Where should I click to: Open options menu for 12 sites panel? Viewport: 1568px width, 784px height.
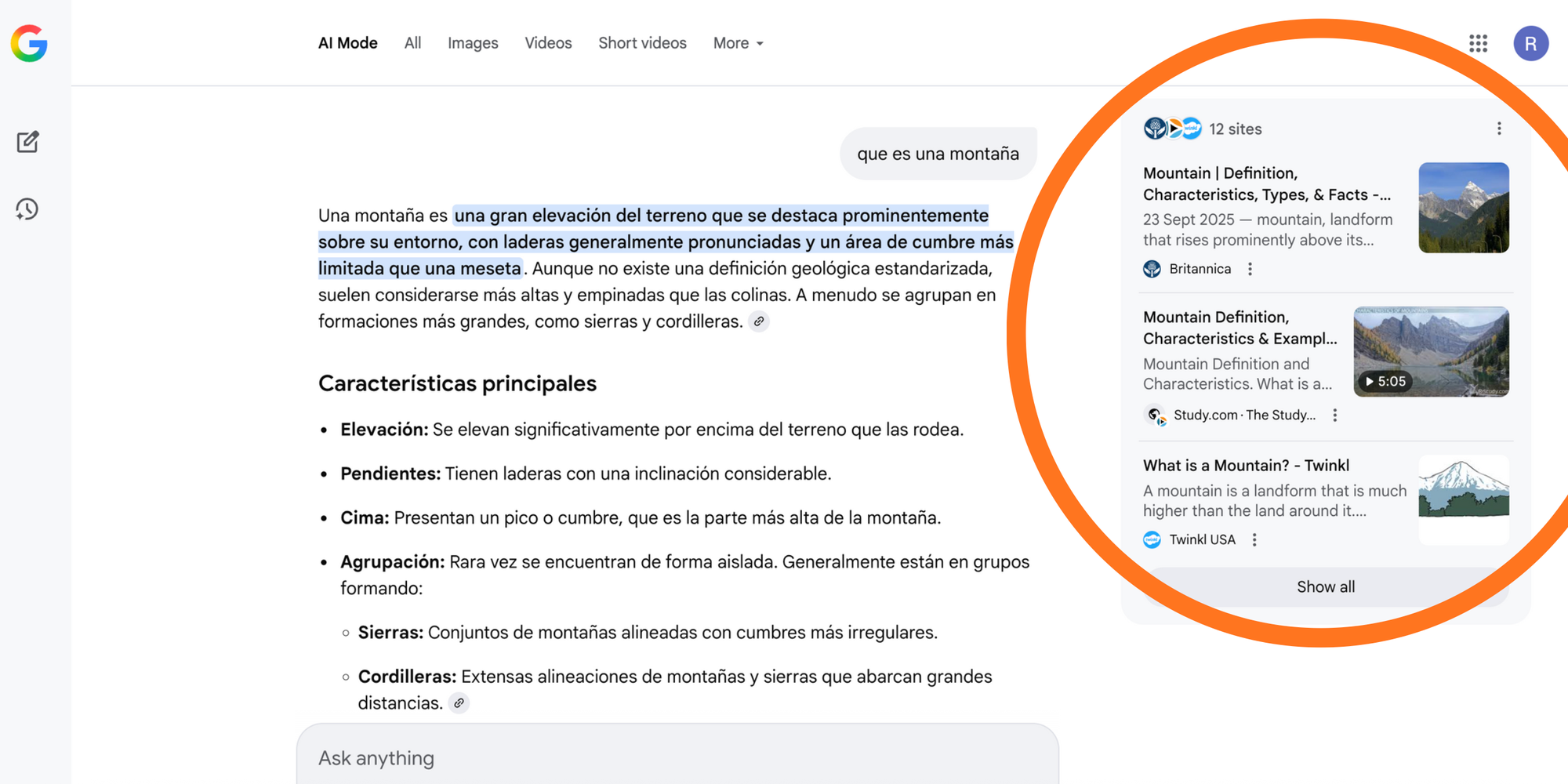(1499, 129)
